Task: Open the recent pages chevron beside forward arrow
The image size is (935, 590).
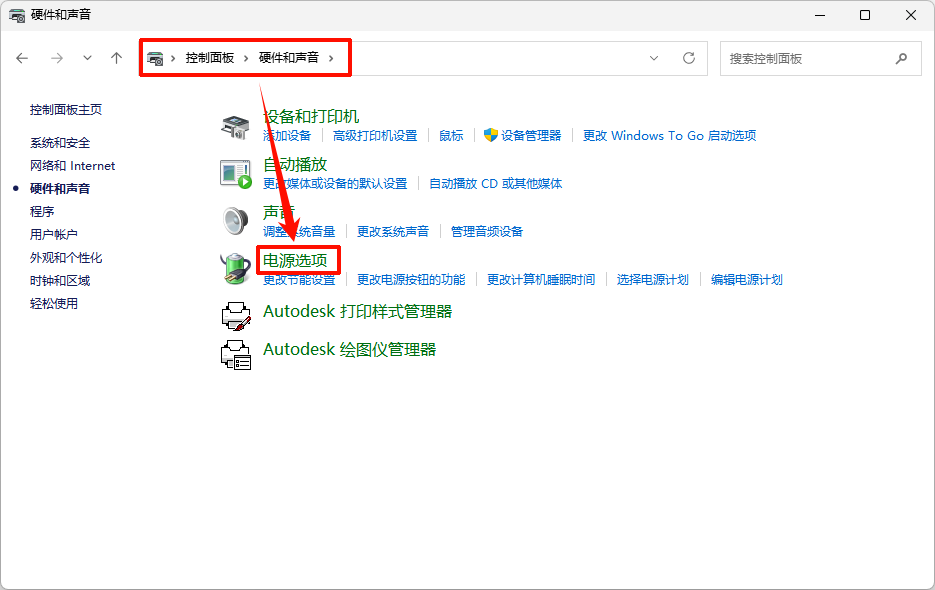Action: 87,58
